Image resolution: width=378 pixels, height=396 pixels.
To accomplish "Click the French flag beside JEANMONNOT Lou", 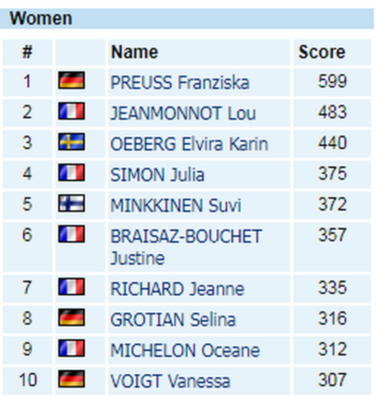I will point(72,111).
